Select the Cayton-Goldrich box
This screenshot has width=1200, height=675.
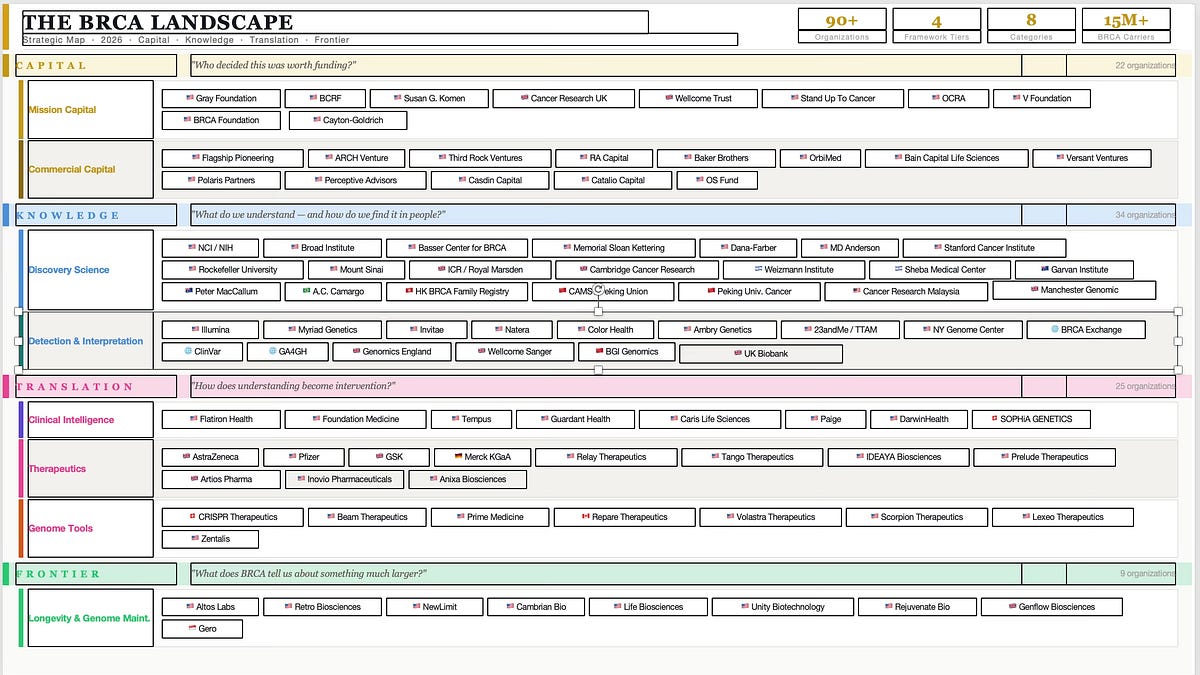[x=349, y=120]
